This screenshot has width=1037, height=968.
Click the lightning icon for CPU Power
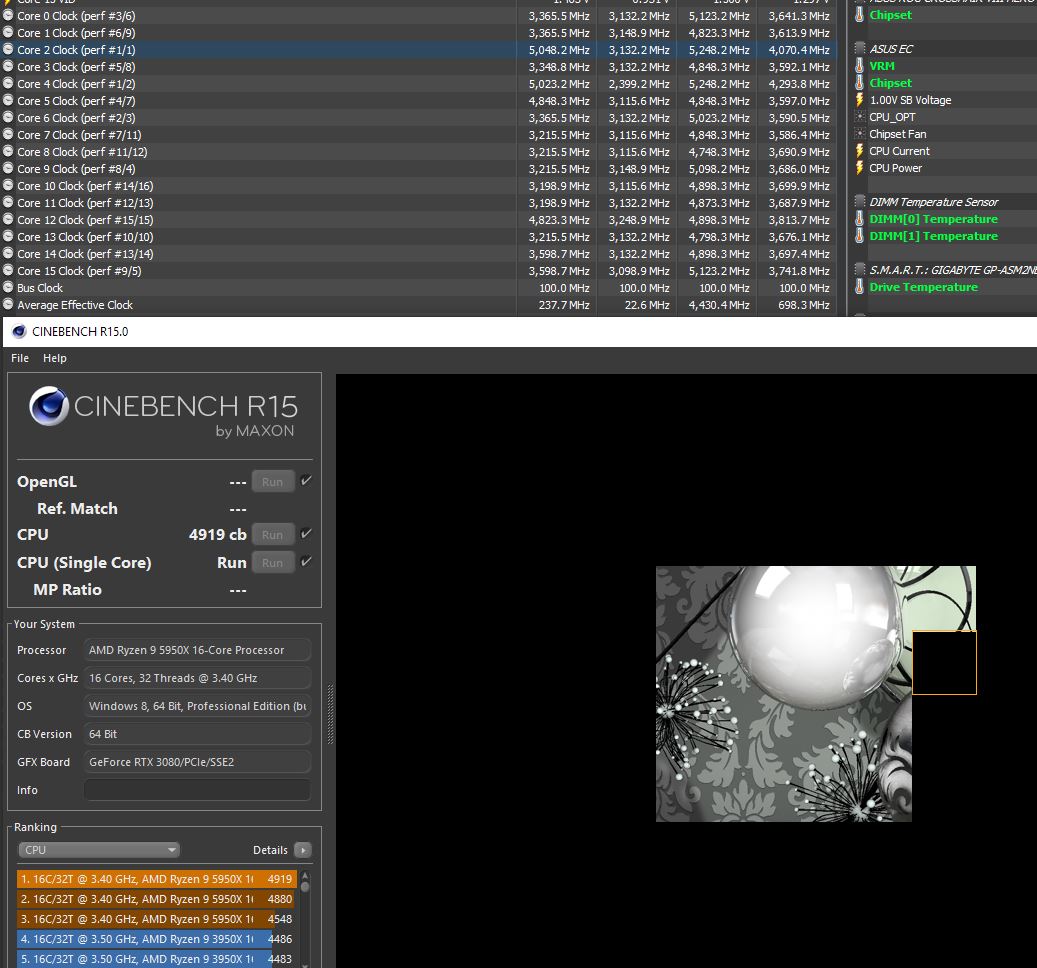(859, 168)
